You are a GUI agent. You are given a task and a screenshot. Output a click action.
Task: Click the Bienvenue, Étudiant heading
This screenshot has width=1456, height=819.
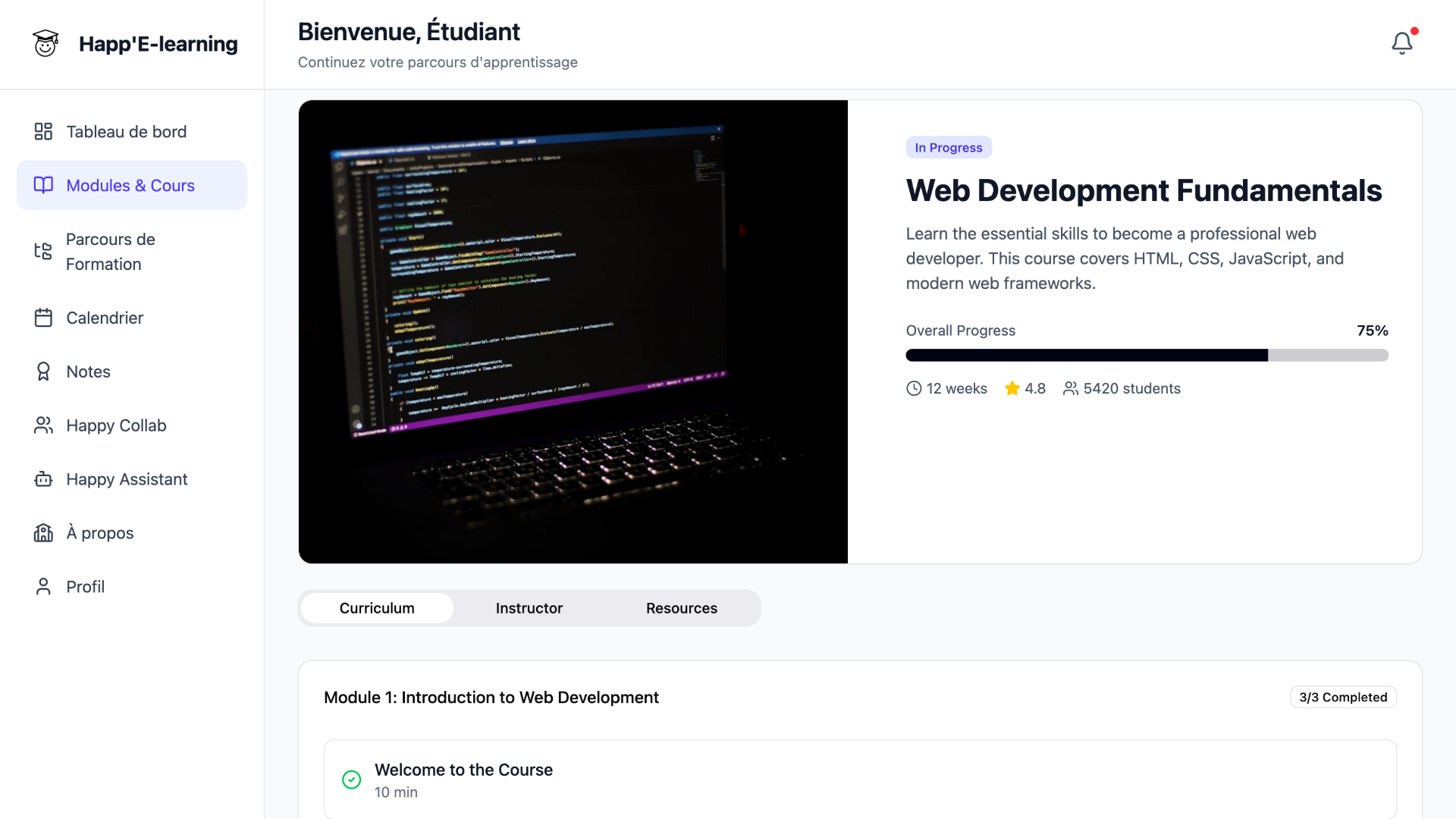409,32
